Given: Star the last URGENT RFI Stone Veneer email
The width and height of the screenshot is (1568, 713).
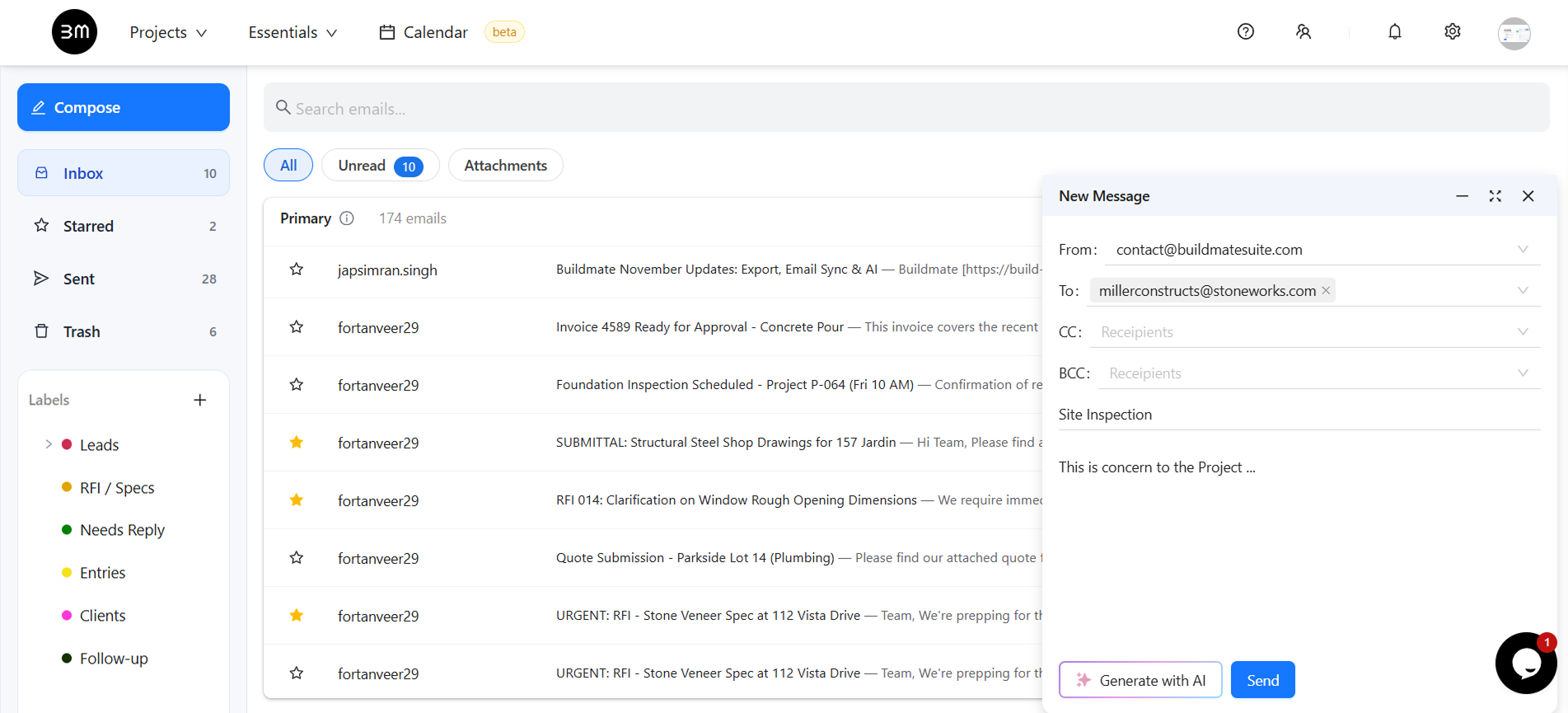Looking at the screenshot, I should coord(297,673).
